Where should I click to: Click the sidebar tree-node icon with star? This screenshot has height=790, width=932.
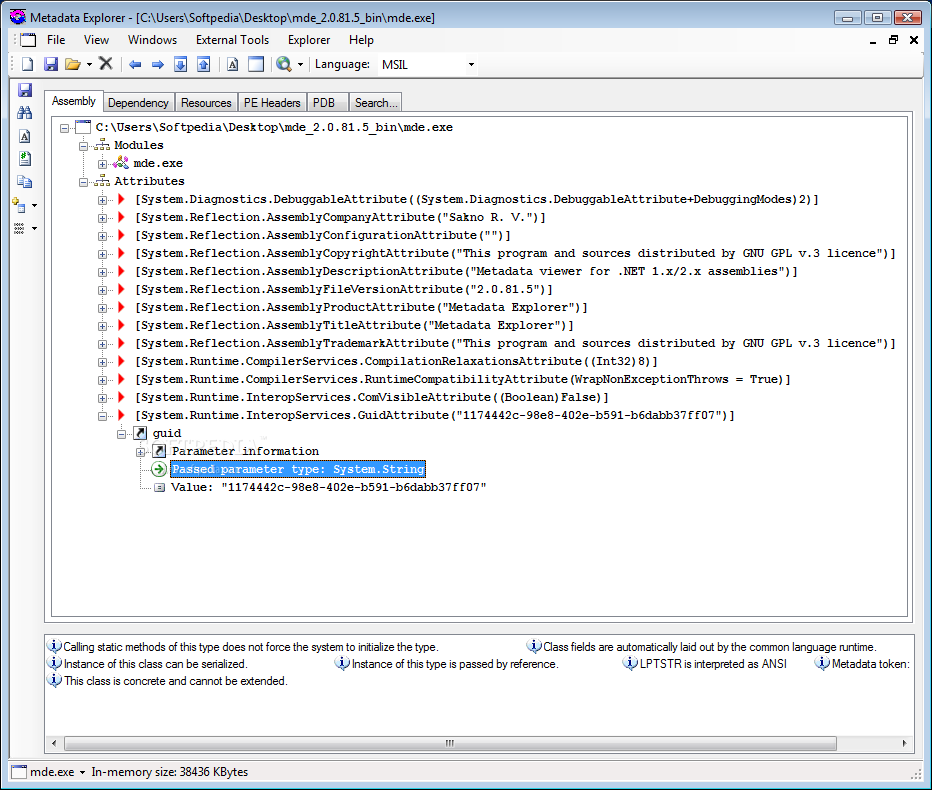(x=19, y=205)
